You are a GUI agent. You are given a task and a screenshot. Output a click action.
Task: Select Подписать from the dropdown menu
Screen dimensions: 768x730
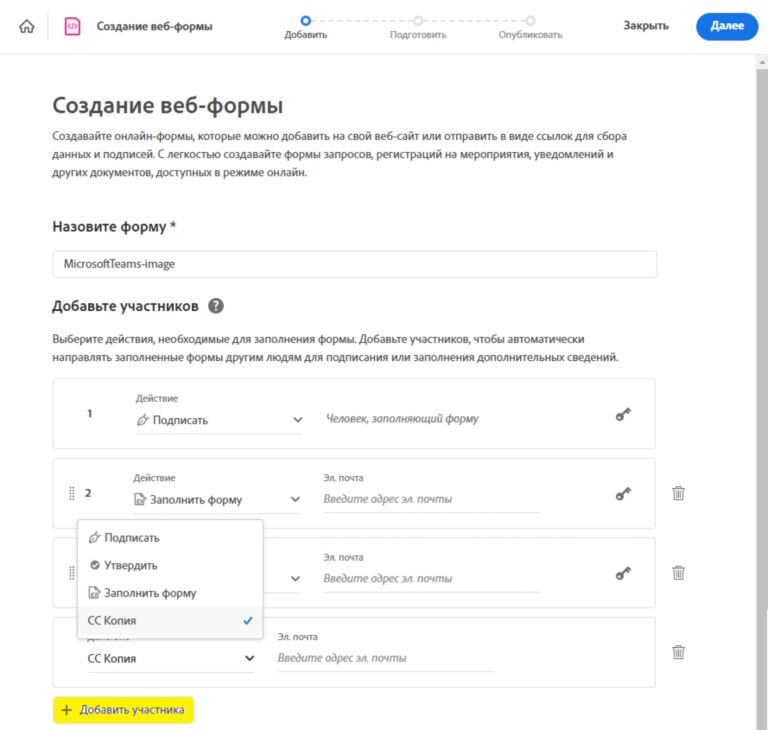(x=132, y=537)
